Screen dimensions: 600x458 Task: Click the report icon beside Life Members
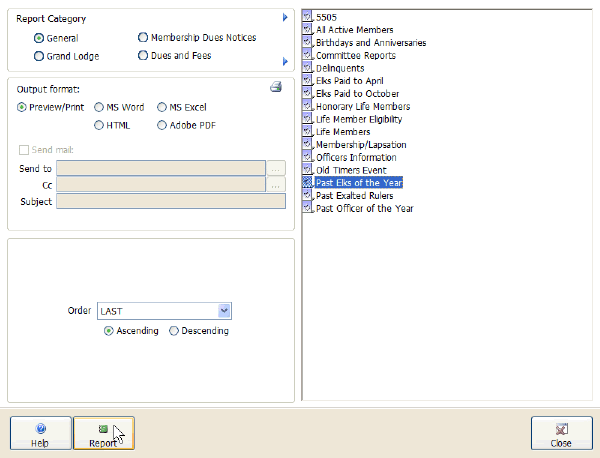tap(308, 132)
